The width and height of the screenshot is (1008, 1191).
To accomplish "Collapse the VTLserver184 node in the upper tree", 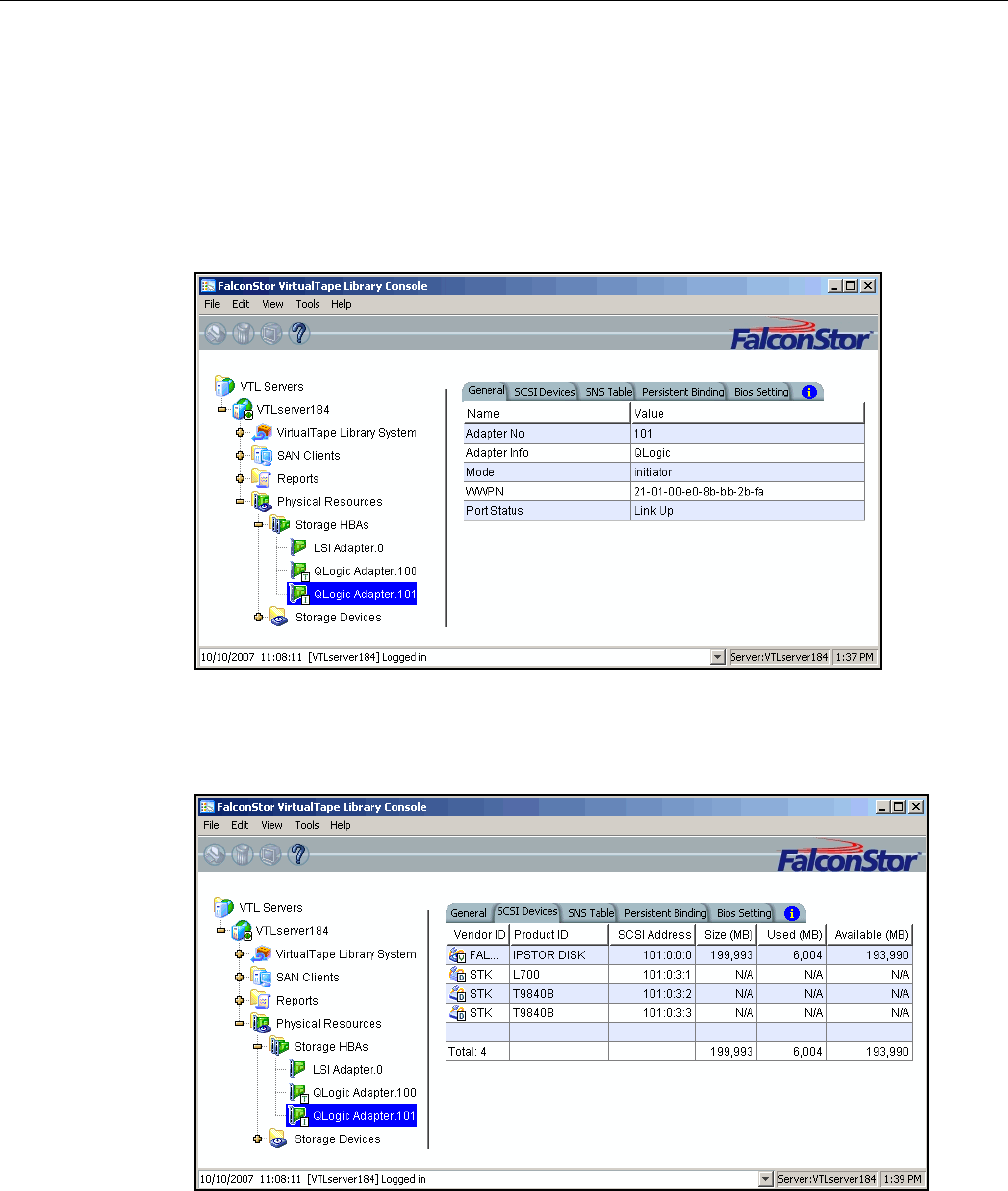I will tap(222, 409).
